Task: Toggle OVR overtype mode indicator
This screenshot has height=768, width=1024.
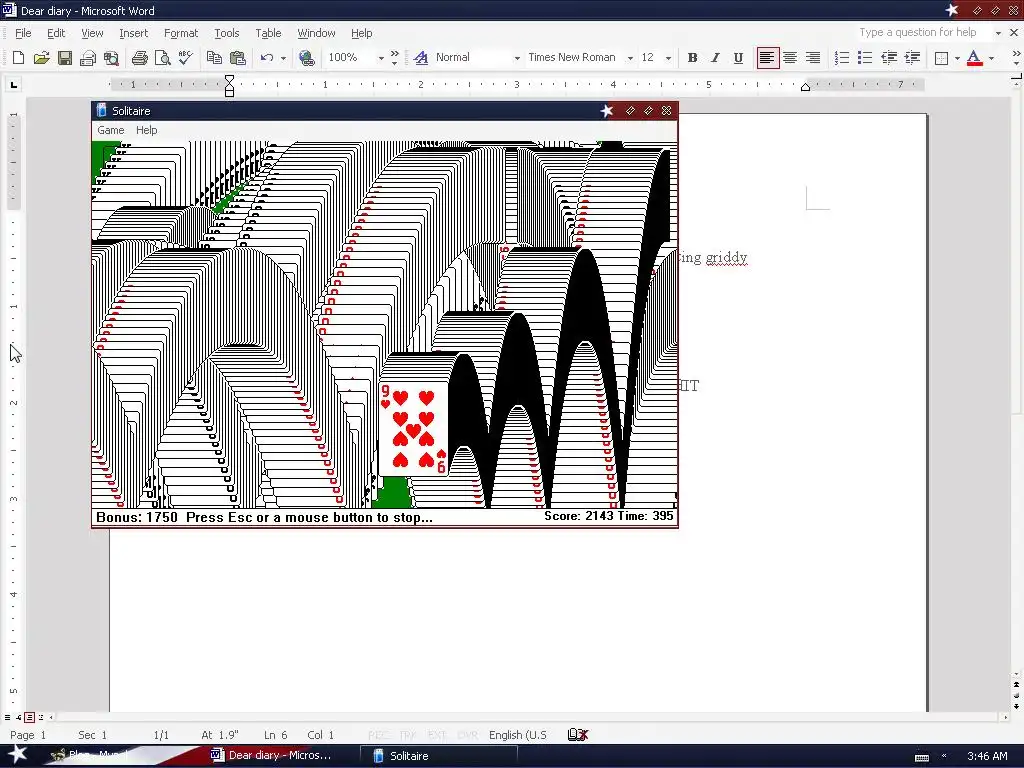Action: 467,735
